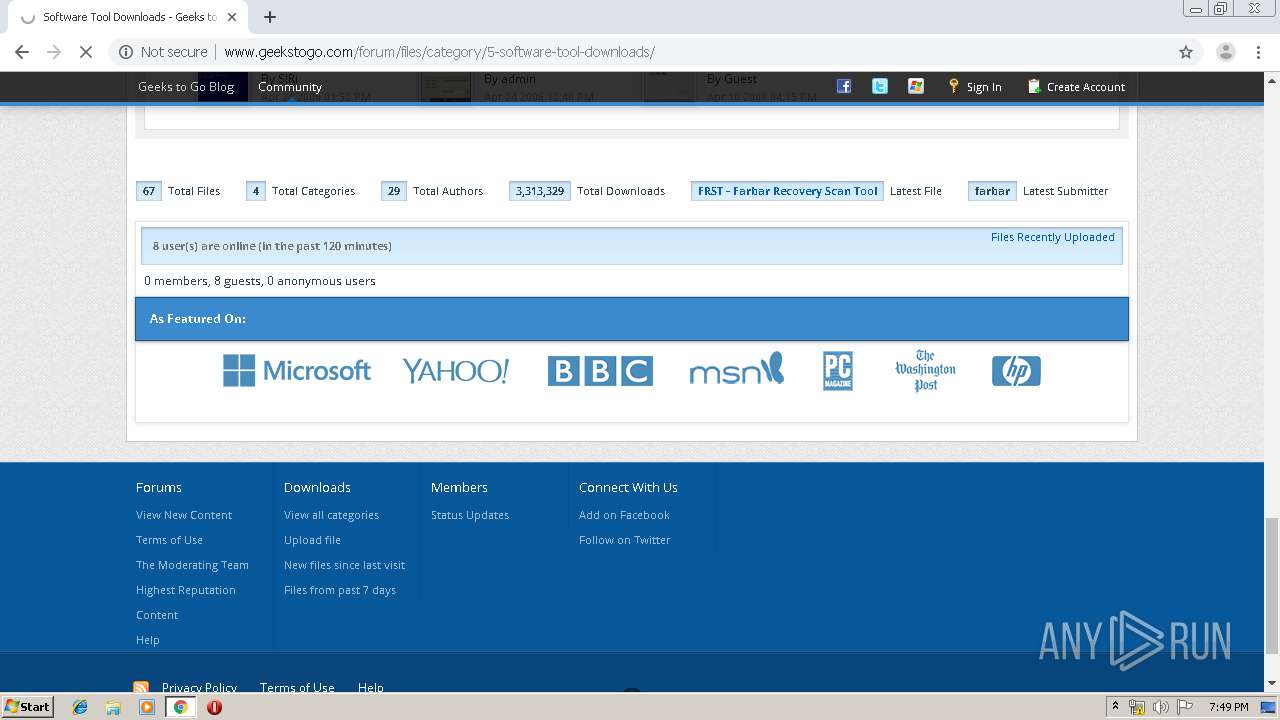This screenshot has width=1280, height=720.
Task: Click Files Recently Uploaded link
Action: click(1052, 237)
